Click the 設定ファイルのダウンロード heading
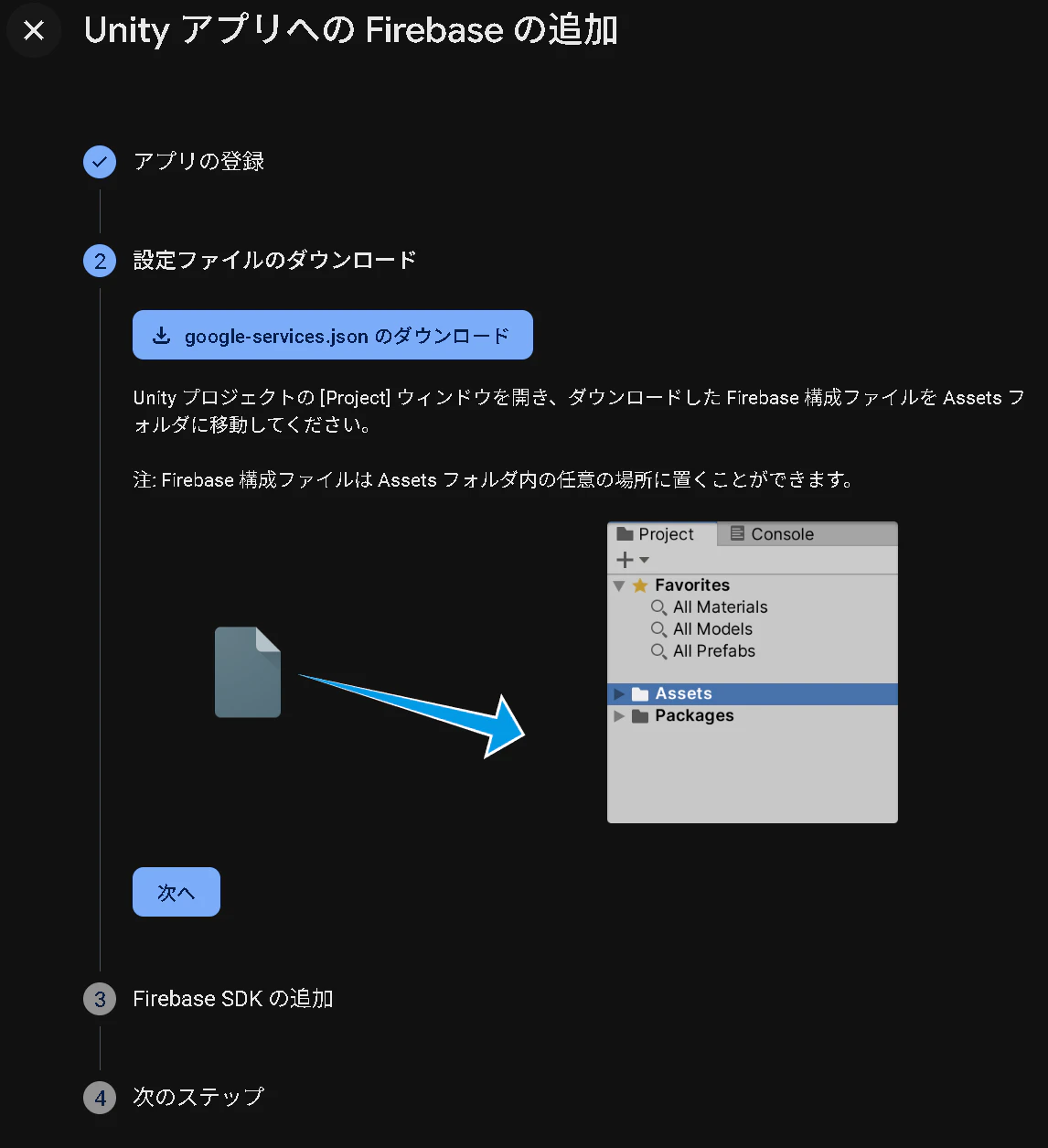The height and width of the screenshot is (1148, 1048). 274,260
